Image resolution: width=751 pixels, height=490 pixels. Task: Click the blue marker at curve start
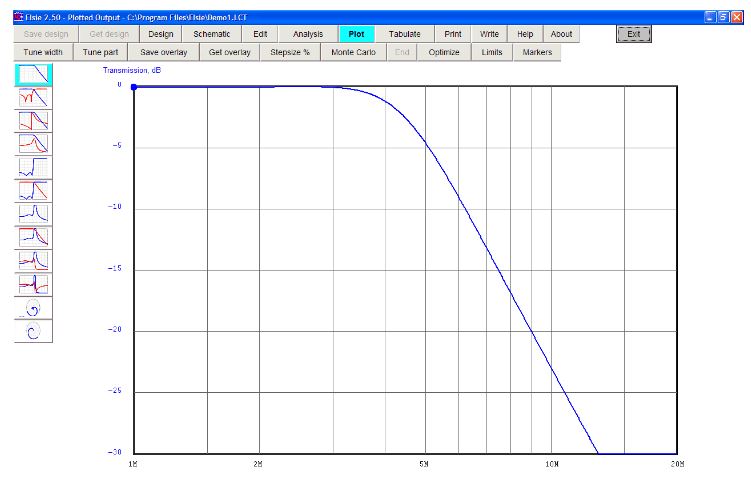135,87
